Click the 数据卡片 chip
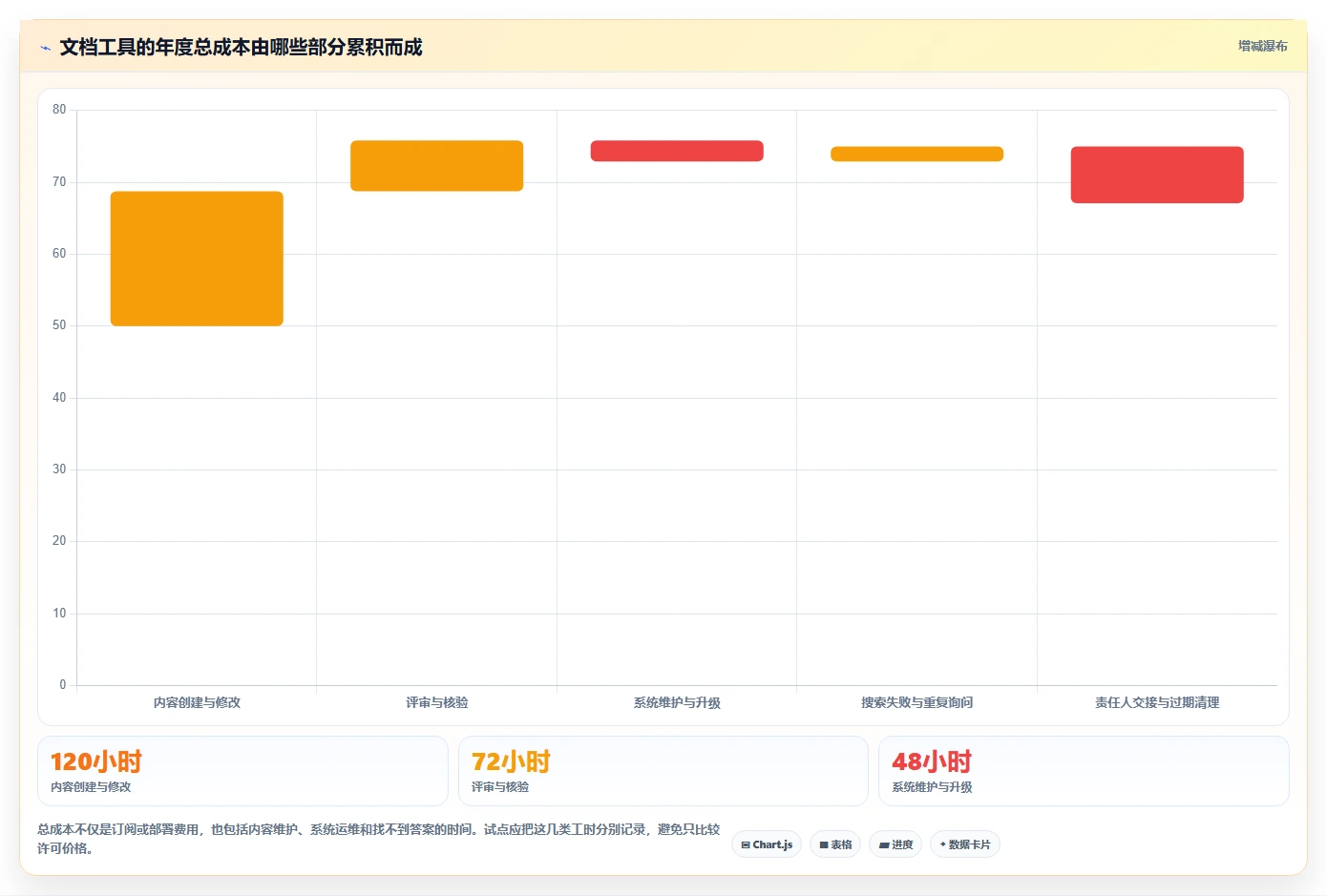 coord(965,844)
